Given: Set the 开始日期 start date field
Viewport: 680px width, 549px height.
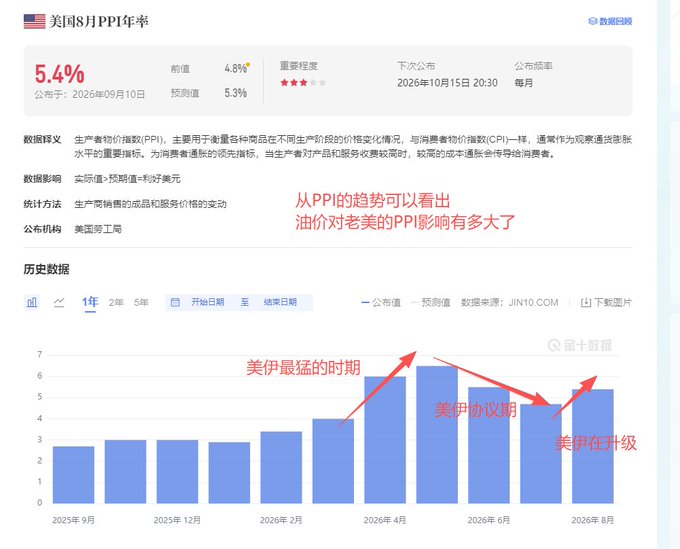Looking at the screenshot, I should click(208, 302).
